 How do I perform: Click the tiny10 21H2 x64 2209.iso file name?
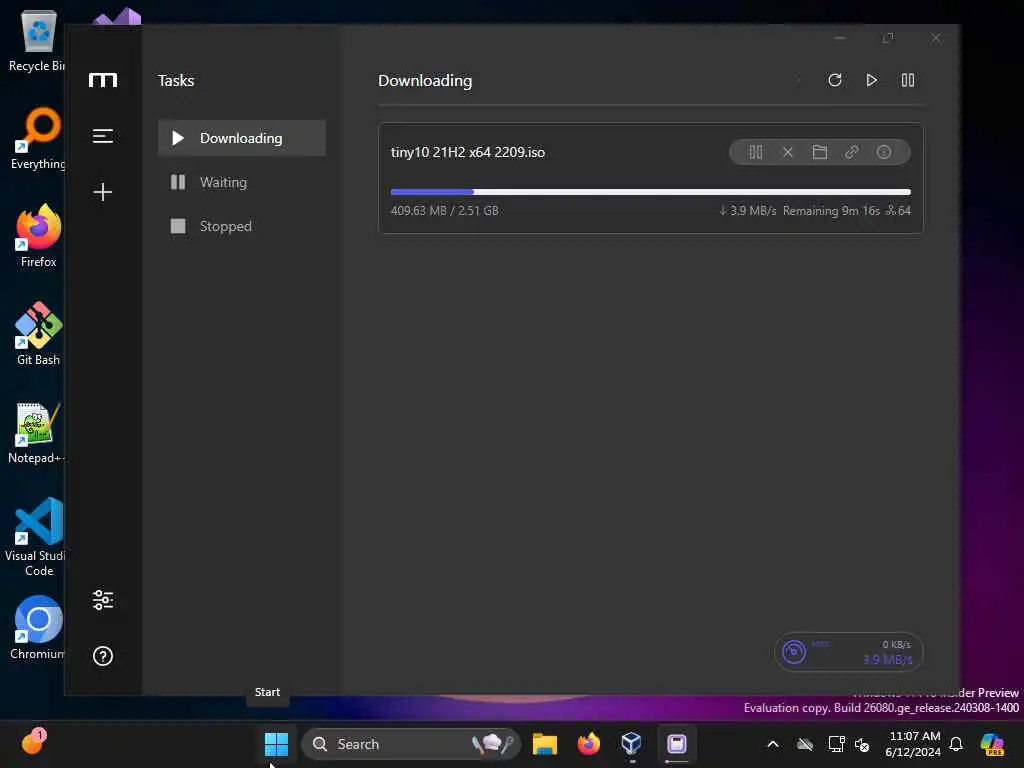click(x=468, y=152)
